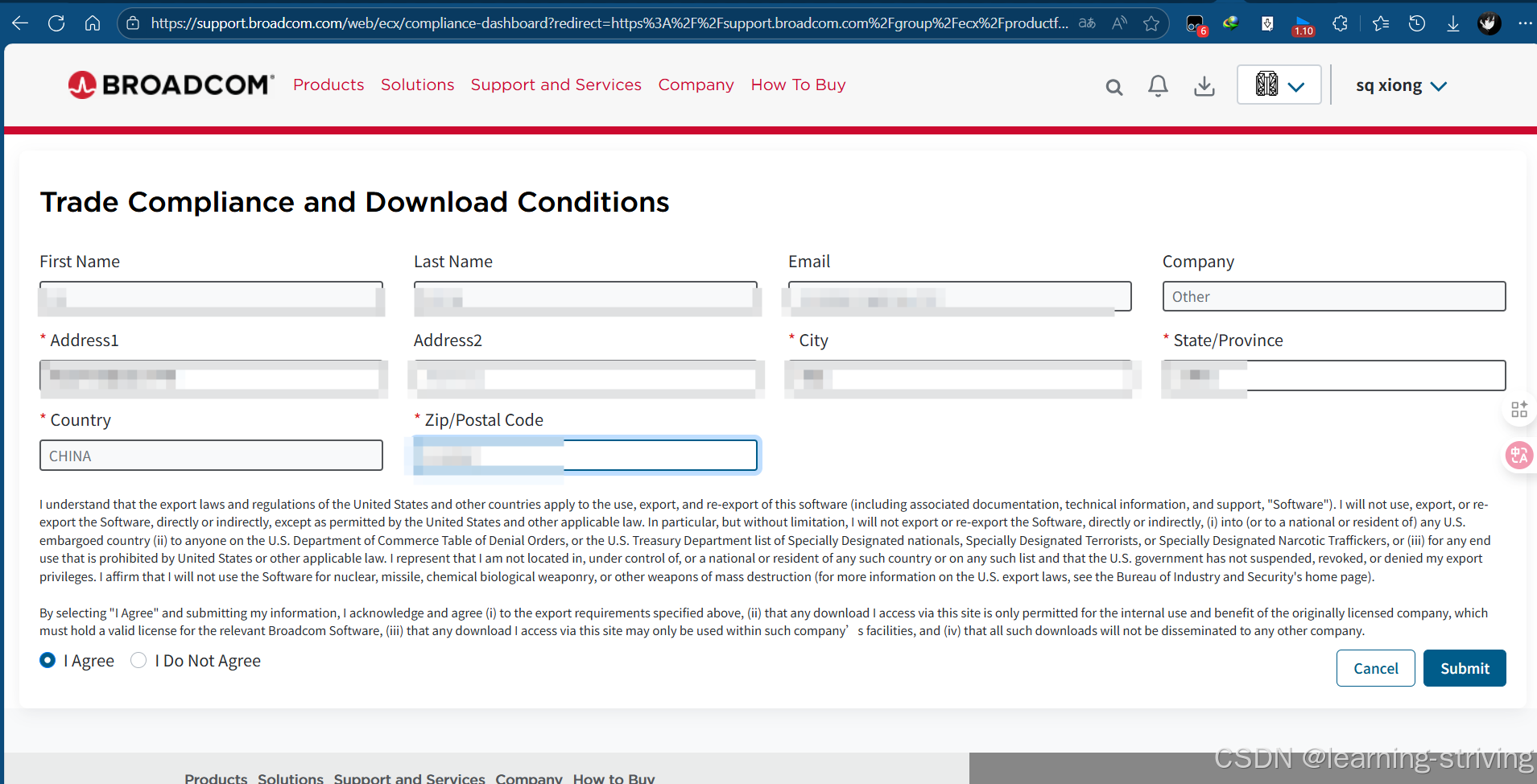The height and width of the screenshot is (784, 1537).
Task: Open the shield download extension icon
Action: pos(1267,23)
